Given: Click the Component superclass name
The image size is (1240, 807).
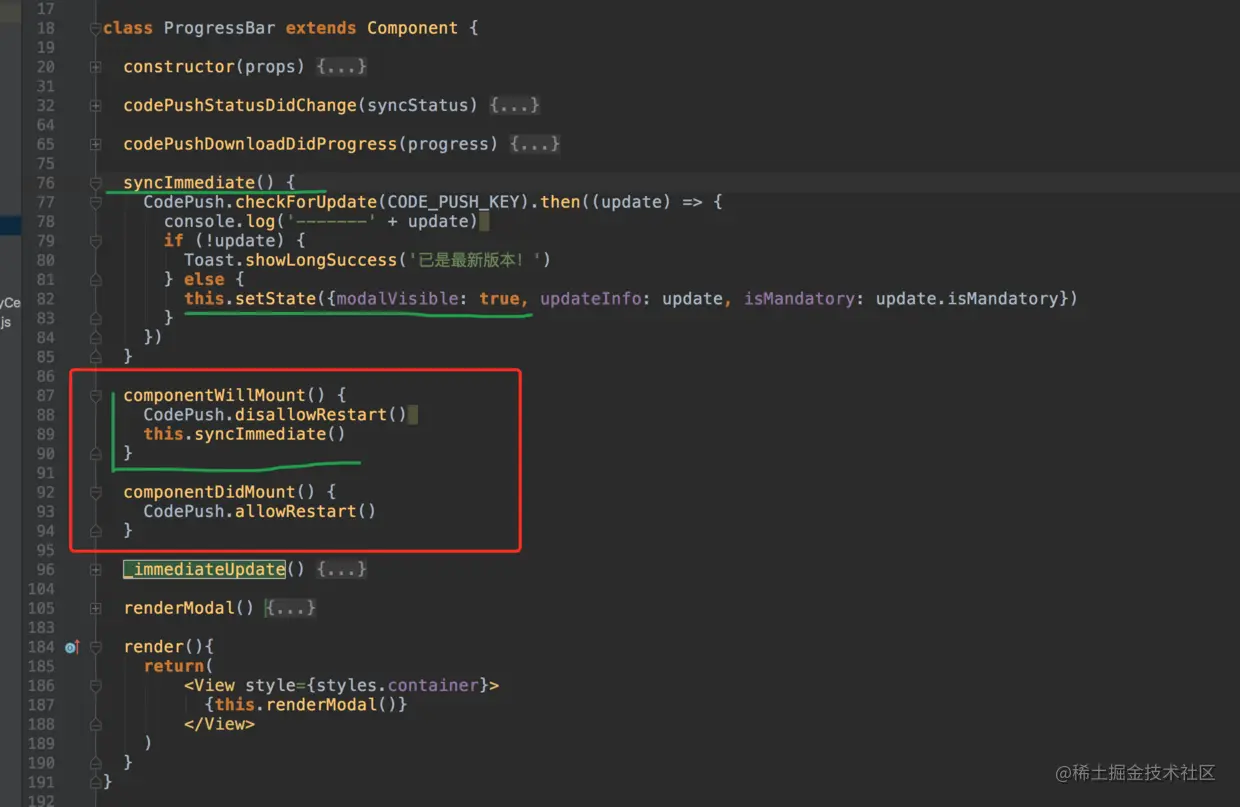Looking at the screenshot, I should pyautogui.click(x=412, y=28).
